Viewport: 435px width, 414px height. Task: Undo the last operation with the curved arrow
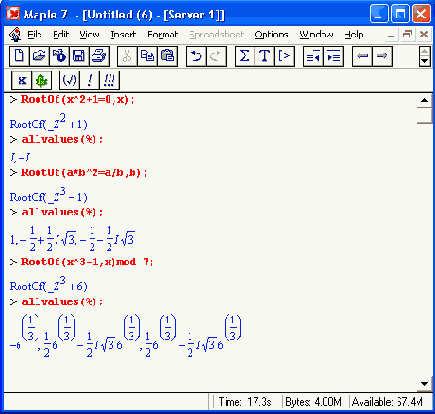coord(196,56)
